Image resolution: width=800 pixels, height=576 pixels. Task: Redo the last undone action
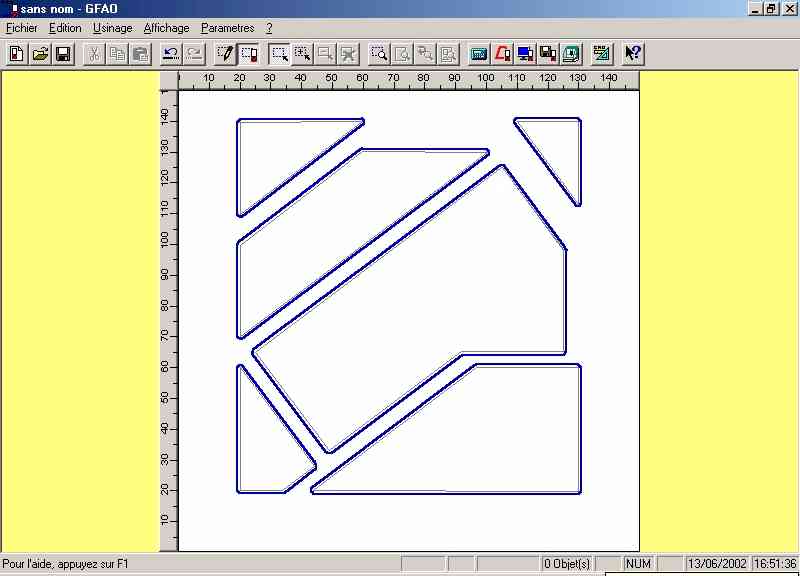(194, 54)
